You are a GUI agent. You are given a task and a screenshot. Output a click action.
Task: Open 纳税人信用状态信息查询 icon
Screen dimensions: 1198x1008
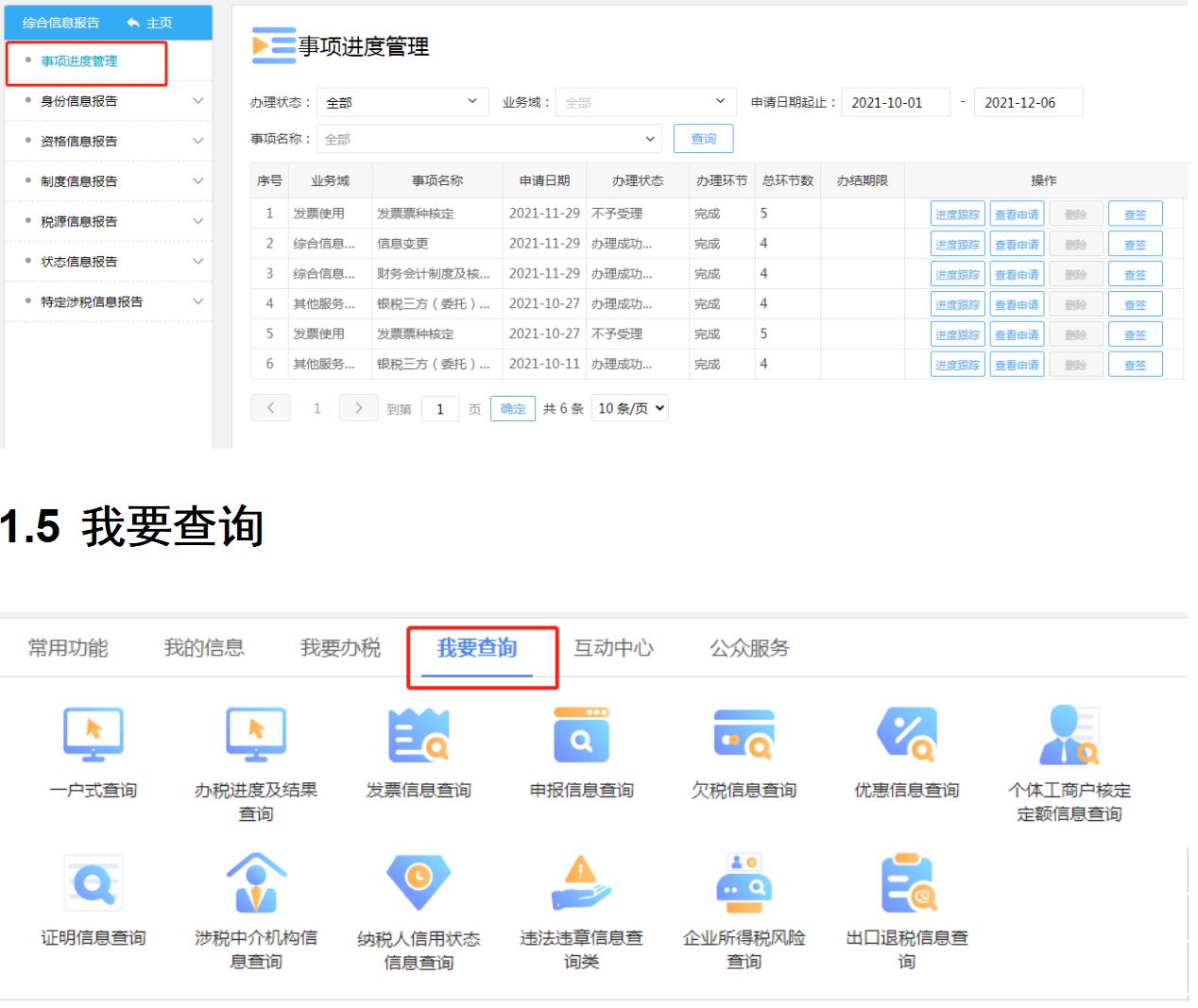pos(419,883)
